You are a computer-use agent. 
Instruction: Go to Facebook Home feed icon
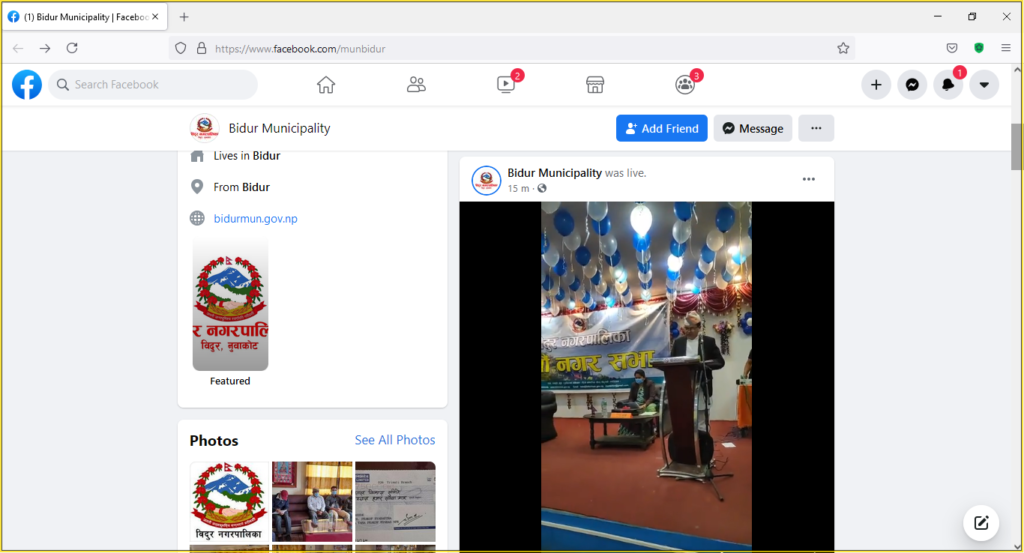click(x=326, y=85)
